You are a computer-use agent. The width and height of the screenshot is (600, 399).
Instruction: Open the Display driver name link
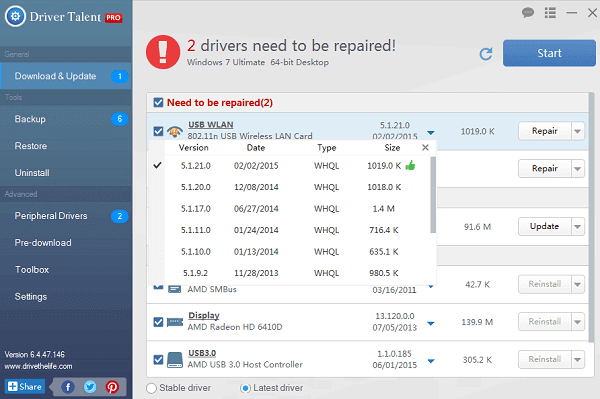point(204,316)
